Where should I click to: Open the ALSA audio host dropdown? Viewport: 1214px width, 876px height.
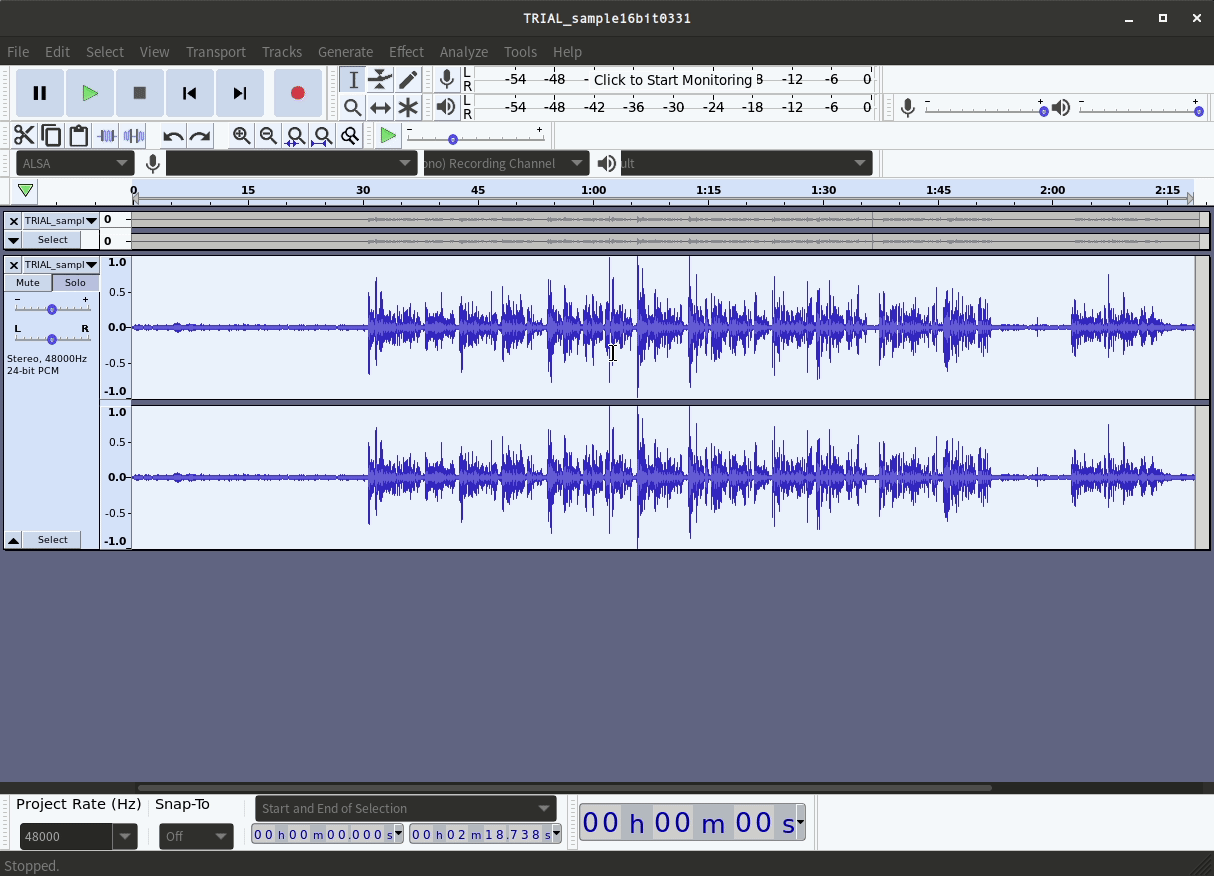[x=75, y=162]
